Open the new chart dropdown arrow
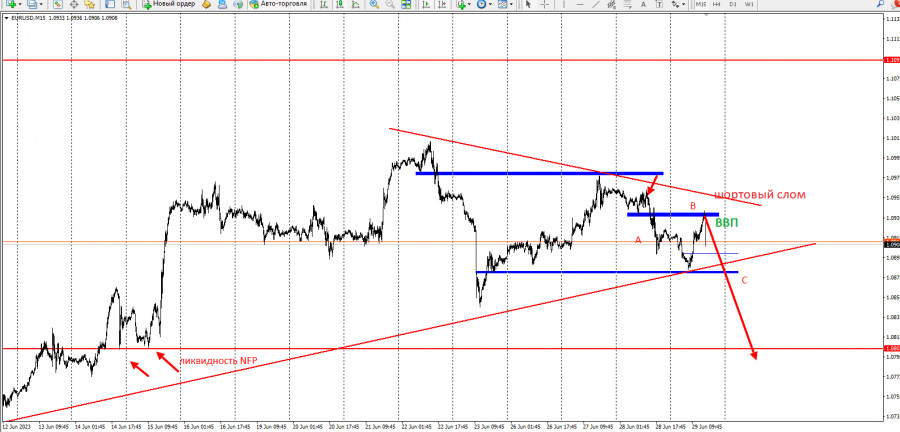900x432 pixels. pos(21,4)
